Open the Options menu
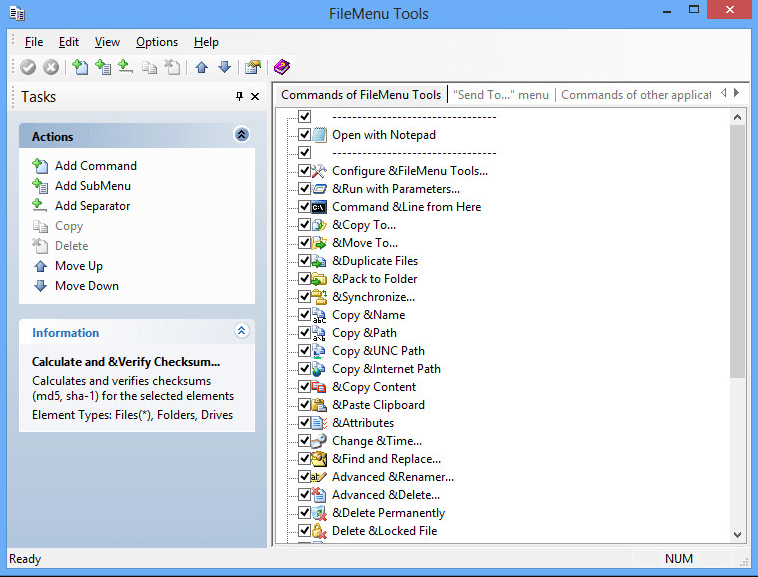Screen dimensions: 758x577 (157, 42)
